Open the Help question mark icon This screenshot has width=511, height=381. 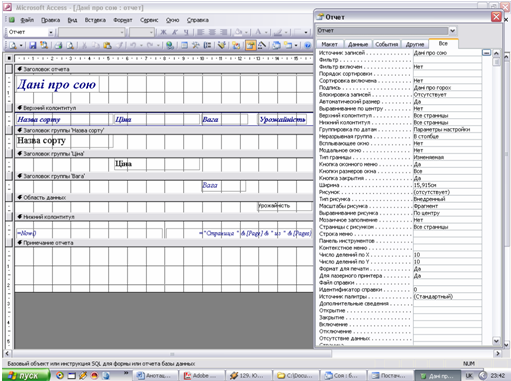pos(308,45)
